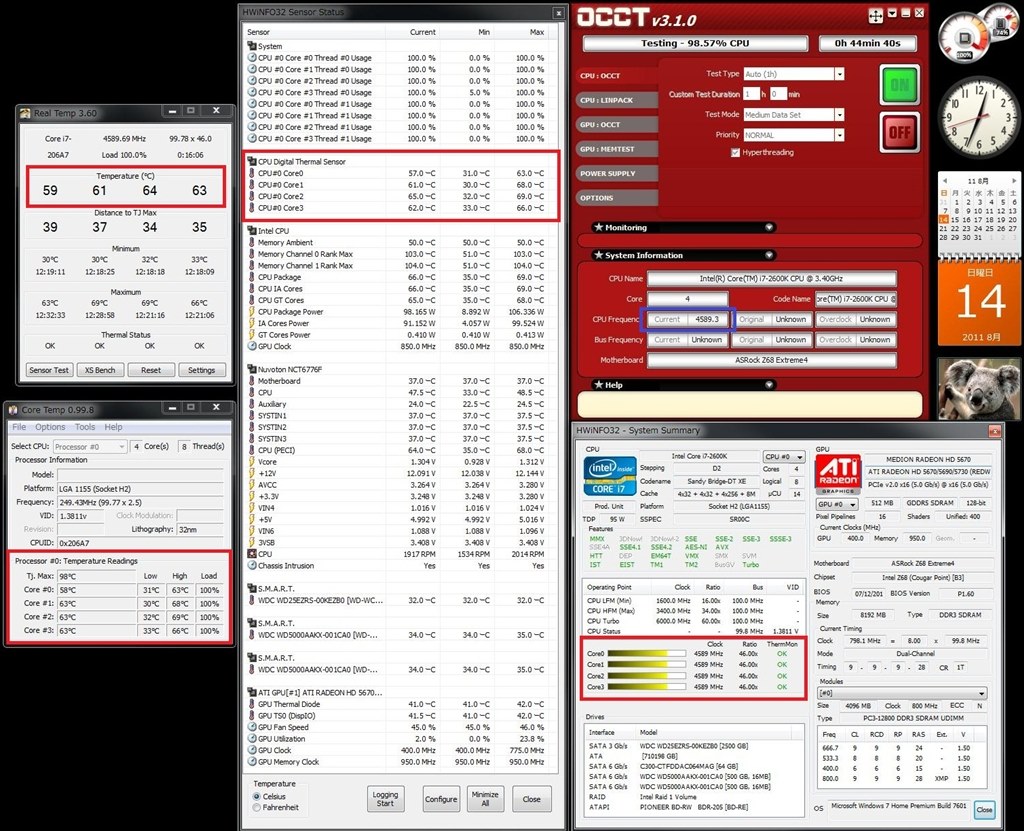This screenshot has height=831, width=1024.
Task: Click the four-arrow move icon in OCCT
Action: [x=875, y=16]
